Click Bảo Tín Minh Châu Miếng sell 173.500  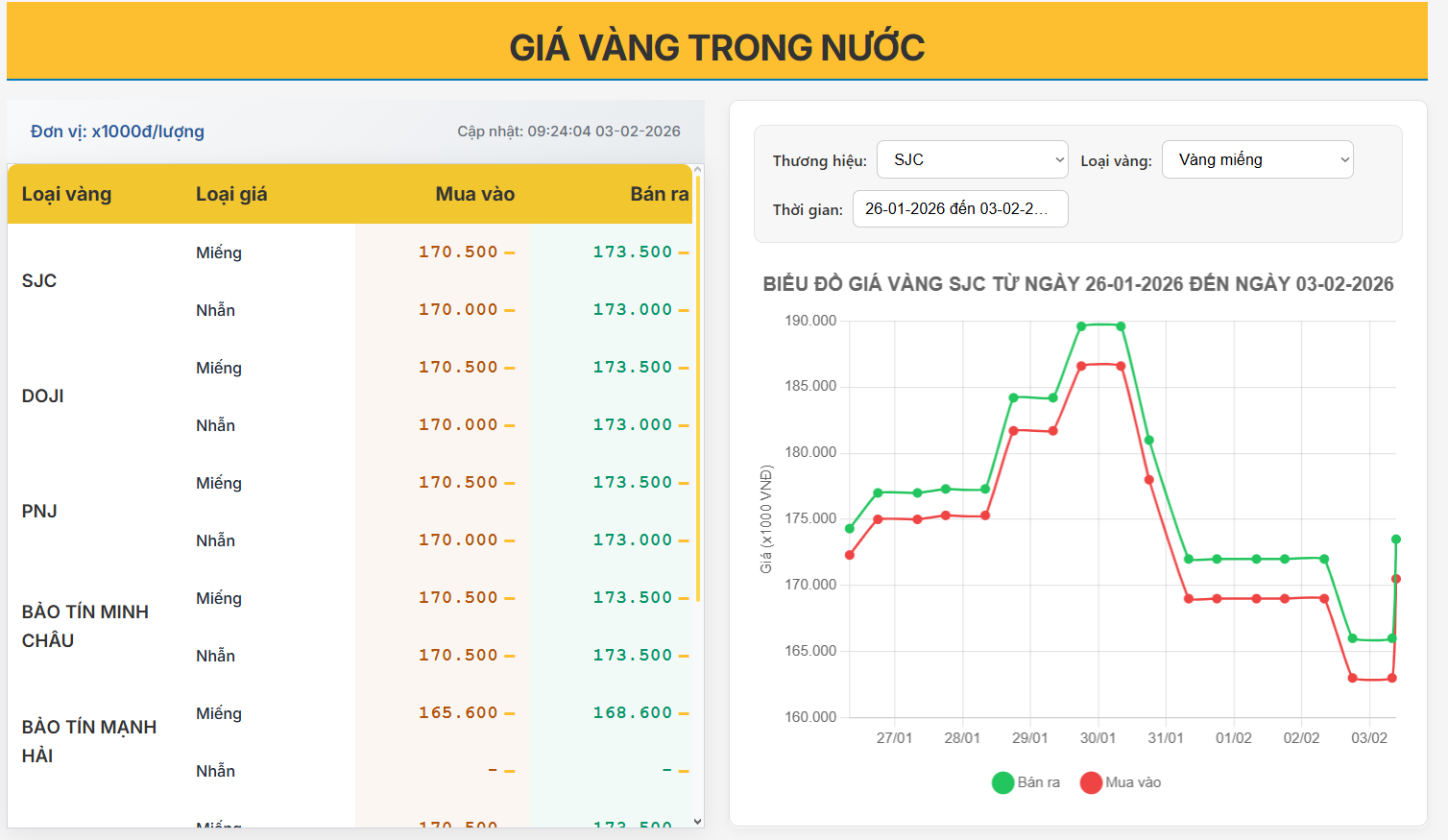(x=633, y=597)
